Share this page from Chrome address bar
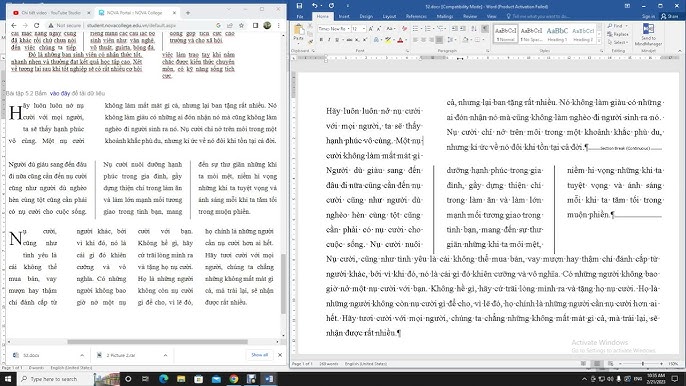686x386 pixels. tap(230, 25)
